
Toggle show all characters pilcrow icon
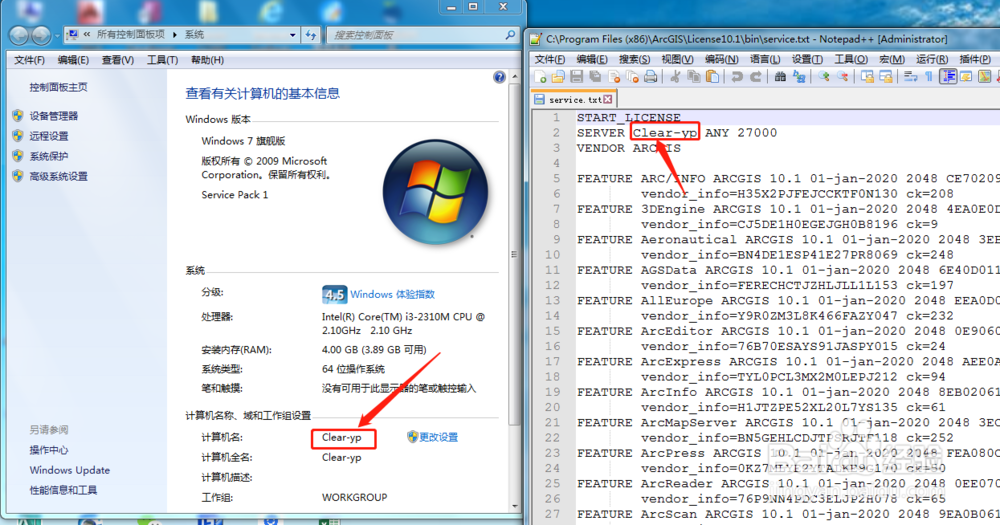929,77
